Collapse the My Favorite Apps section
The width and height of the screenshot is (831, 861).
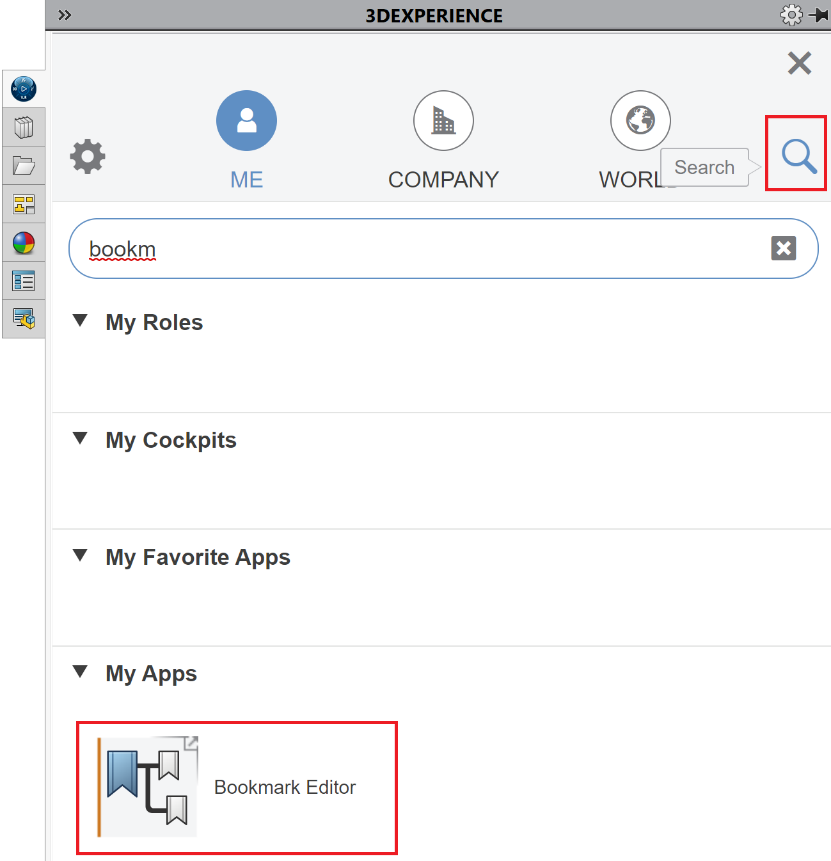[80, 555]
